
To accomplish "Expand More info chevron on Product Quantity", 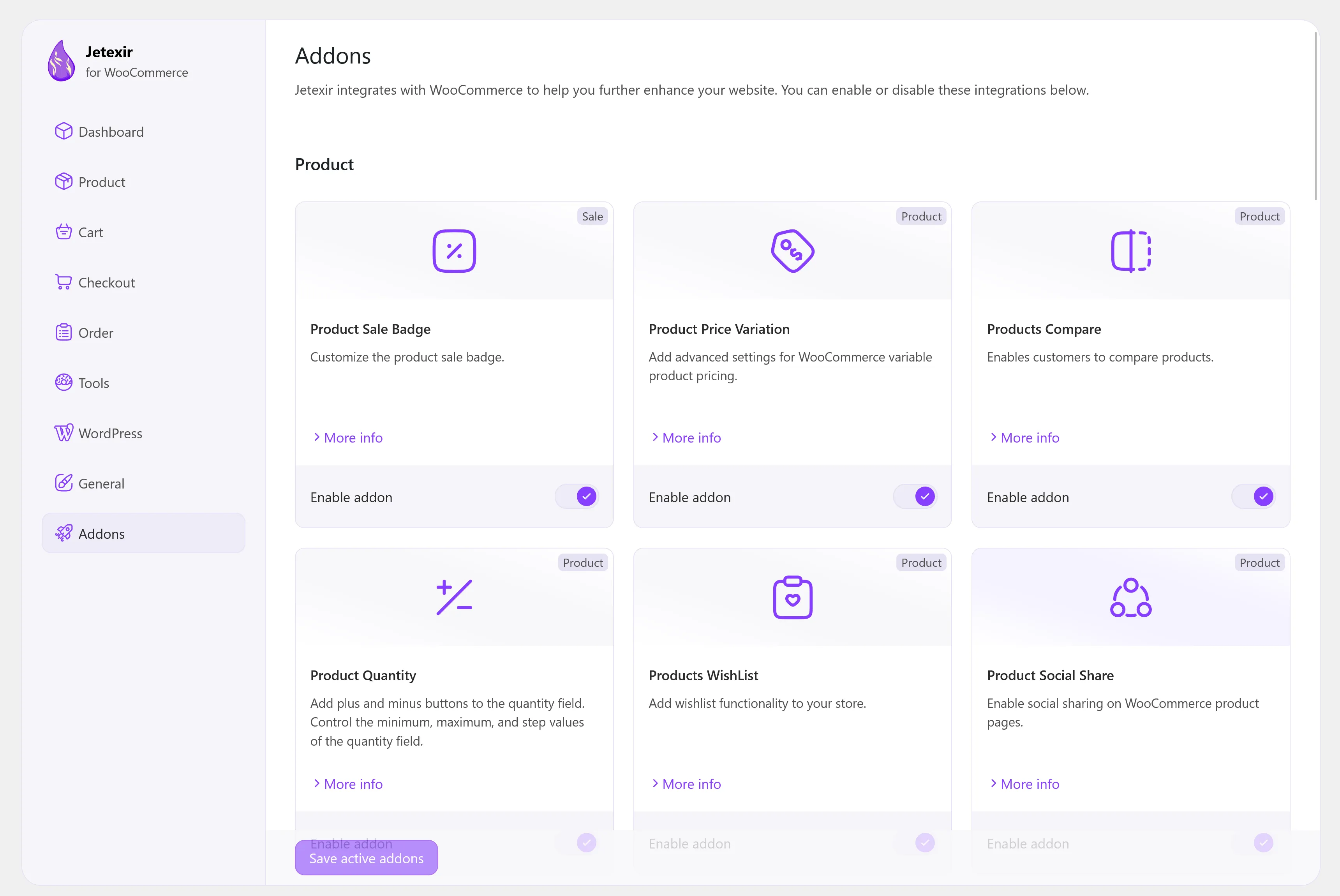I will (317, 783).
